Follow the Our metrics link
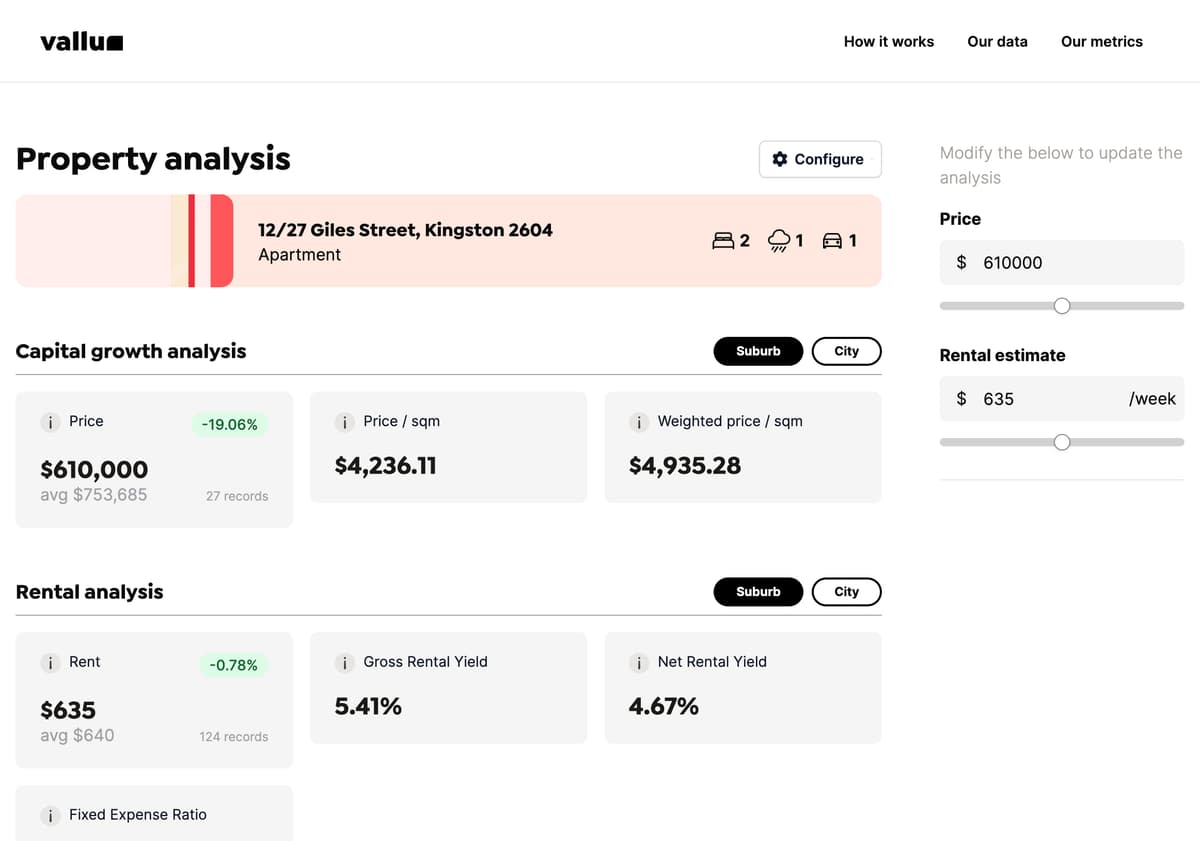Image resolution: width=1200 pixels, height=841 pixels. 1101,41
